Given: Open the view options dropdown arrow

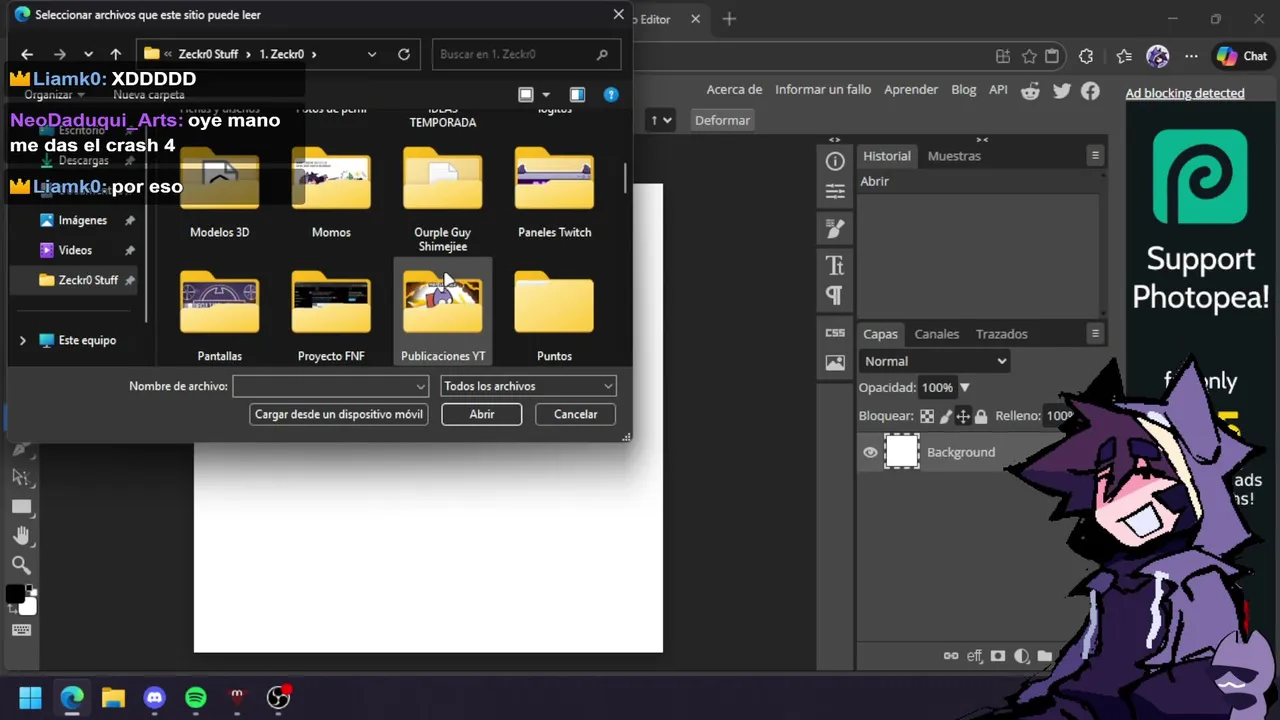Looking at the screenshot, I should click(546, 95).
